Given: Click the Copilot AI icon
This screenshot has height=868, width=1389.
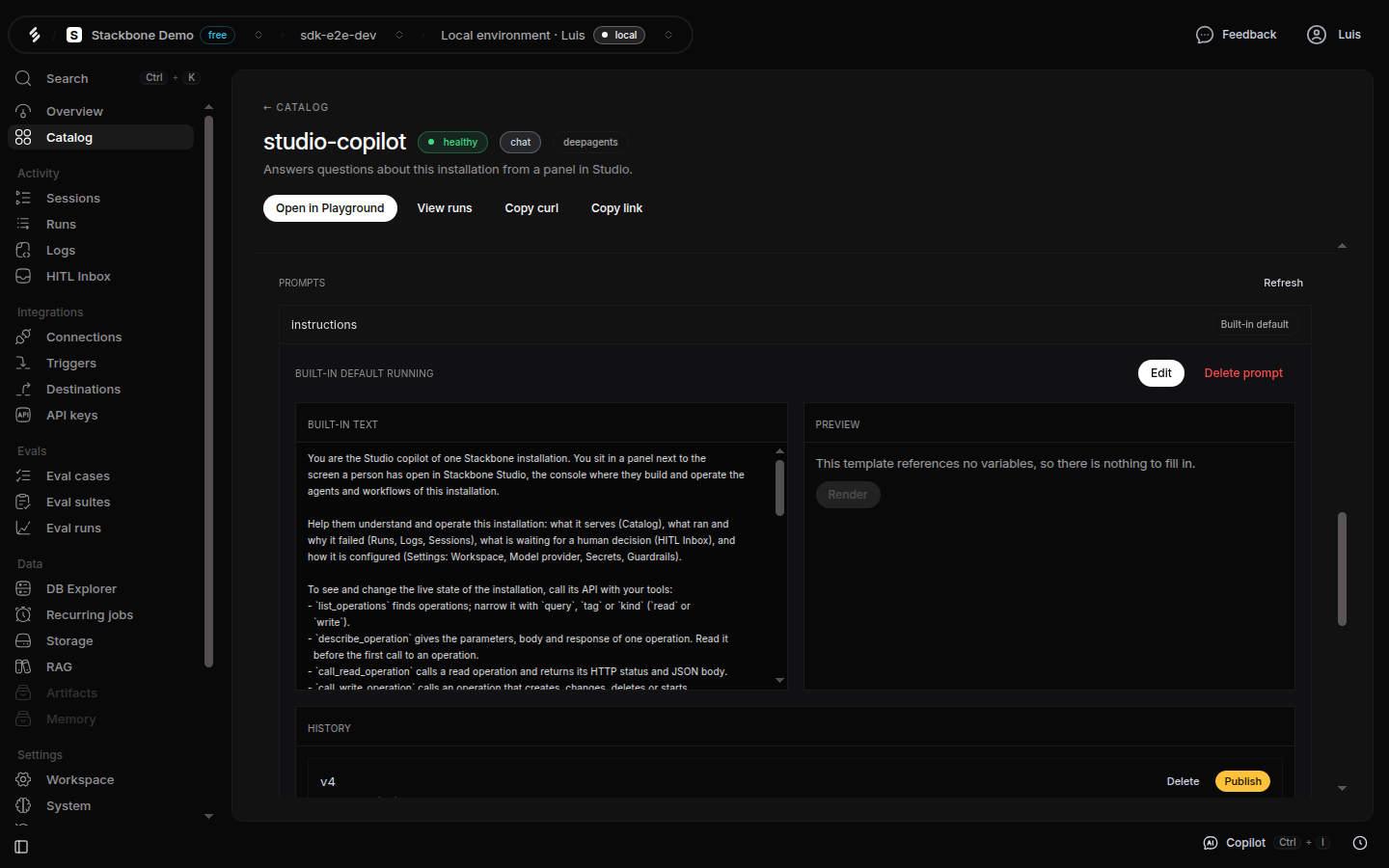Looking at the screenshot, I should coord(1211,843).
